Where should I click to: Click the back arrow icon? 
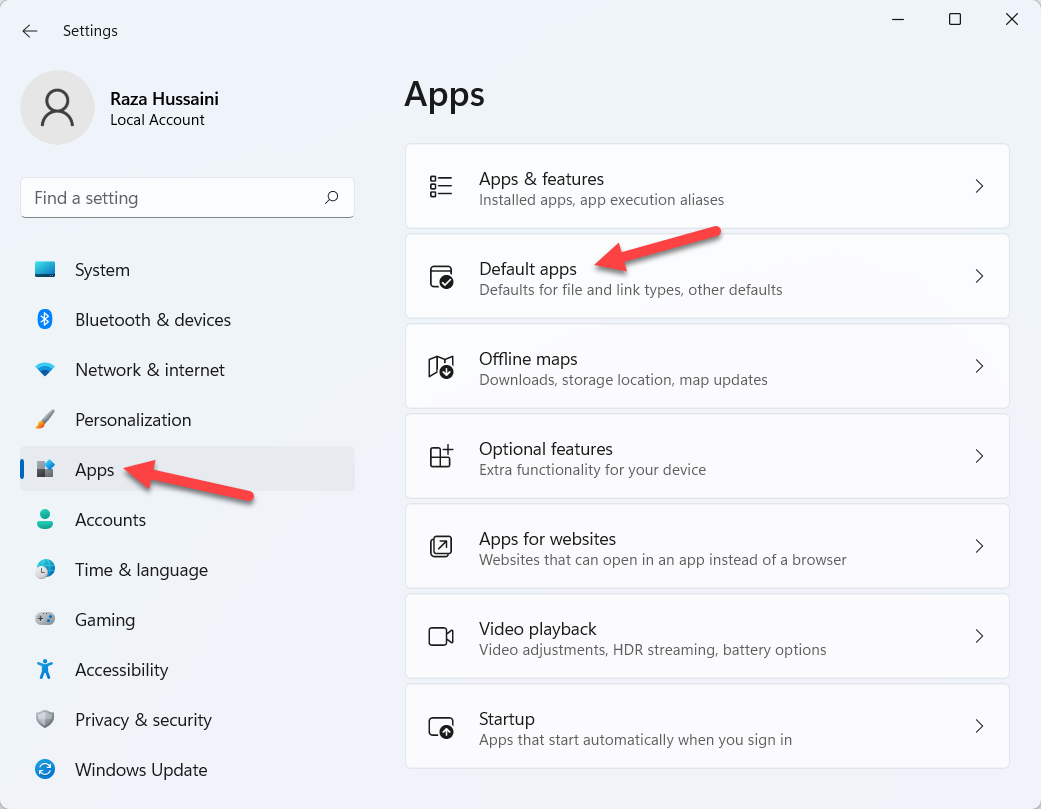coord(30,31)
